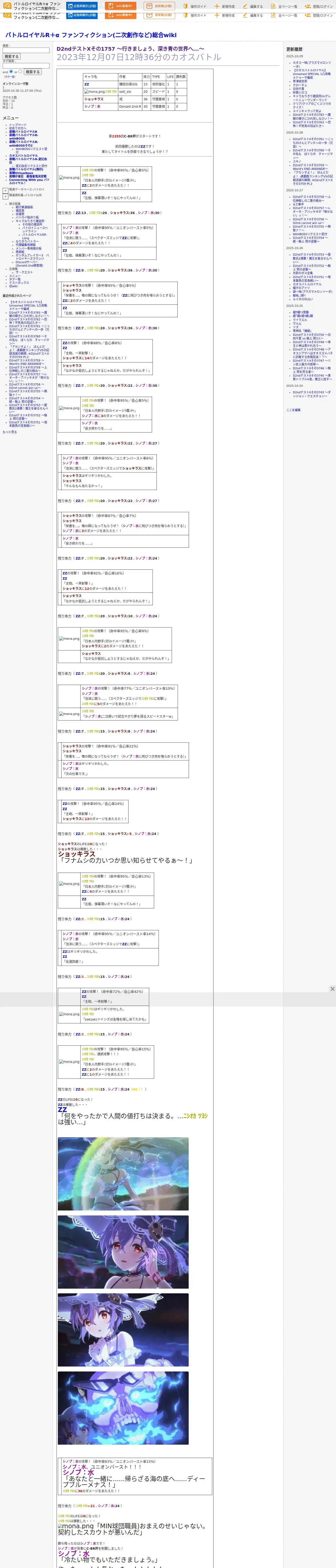Click the 攻防強化 TYPE cell
The height and width of the screenshot is (1568, 336).
pyautogui.click(x=158, y=85)
